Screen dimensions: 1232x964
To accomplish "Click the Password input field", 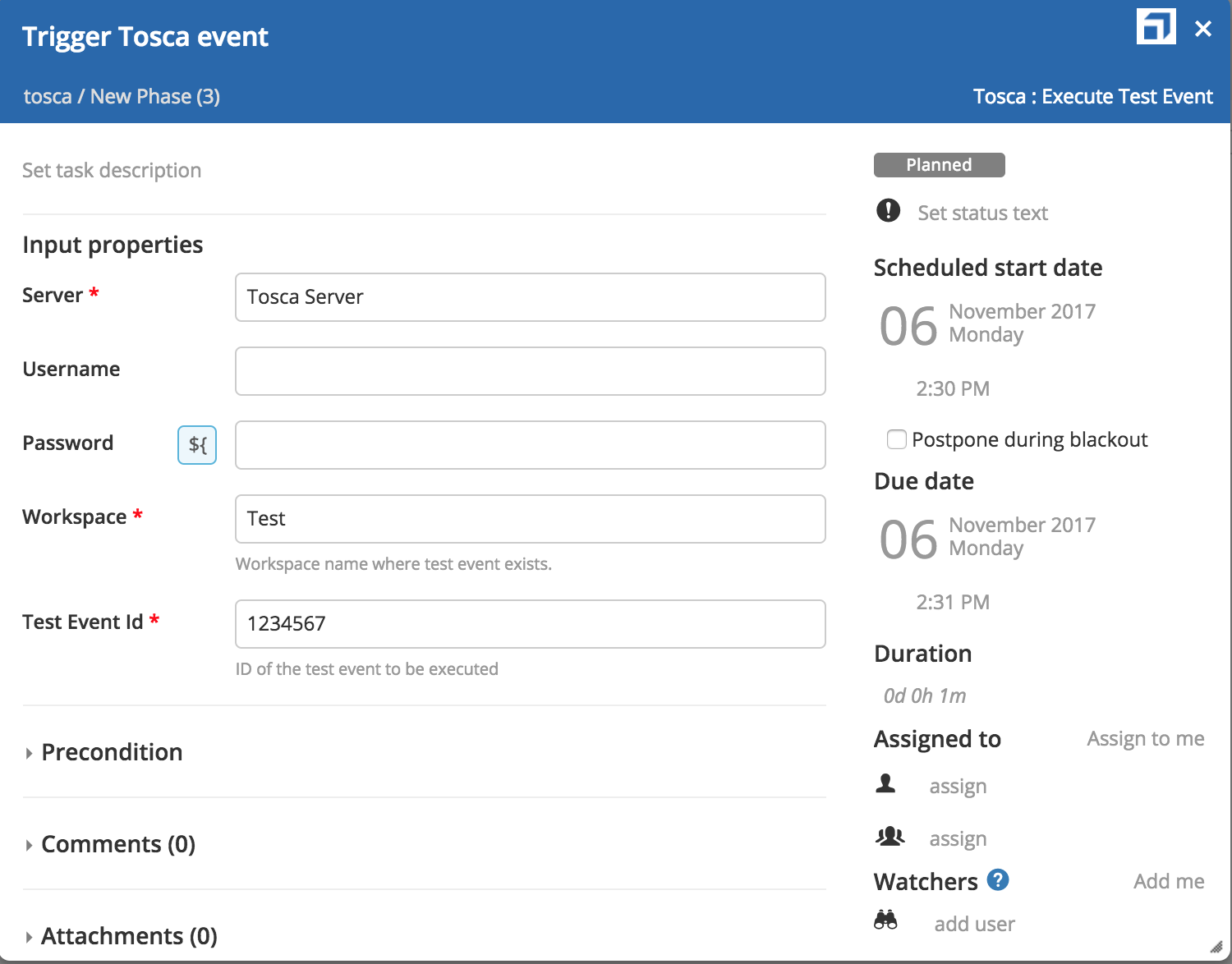I will [531, 445].
